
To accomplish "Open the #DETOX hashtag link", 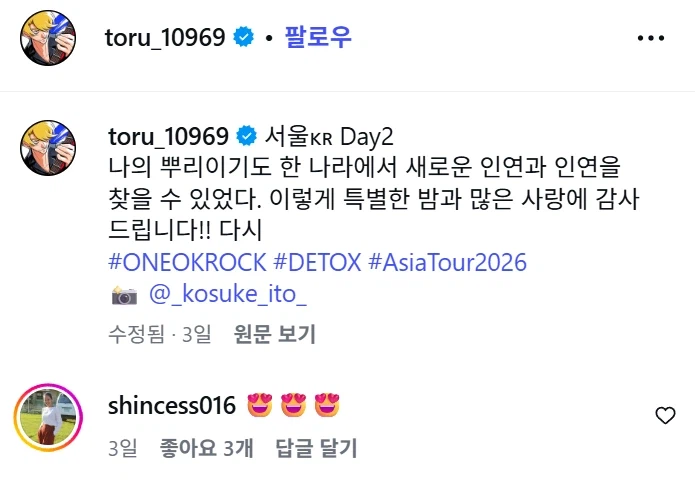I will click(318, 264).
